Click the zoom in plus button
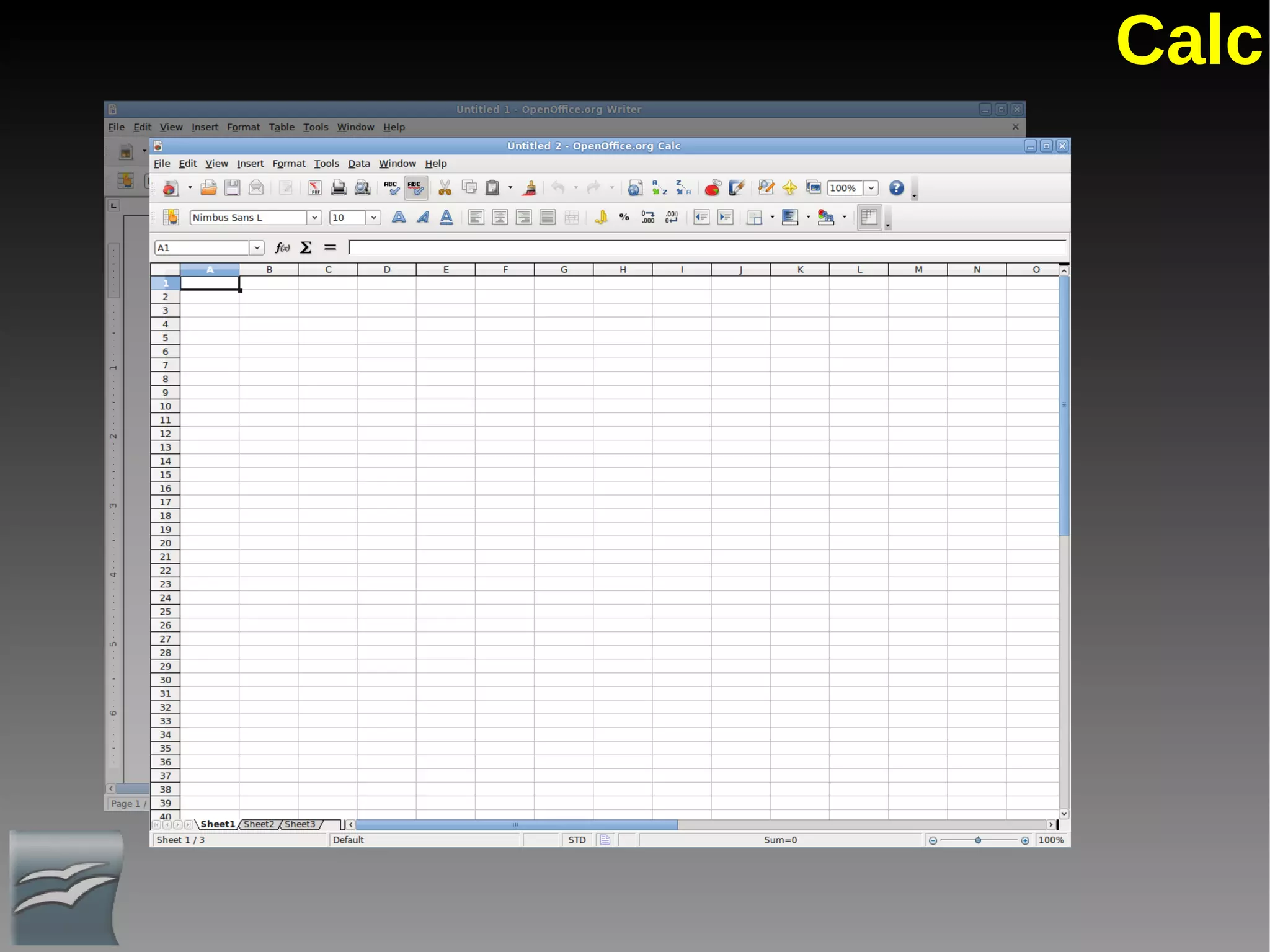Image resolution: width=1270 pixels, height=952 pixels. (x=1025, y=840)
